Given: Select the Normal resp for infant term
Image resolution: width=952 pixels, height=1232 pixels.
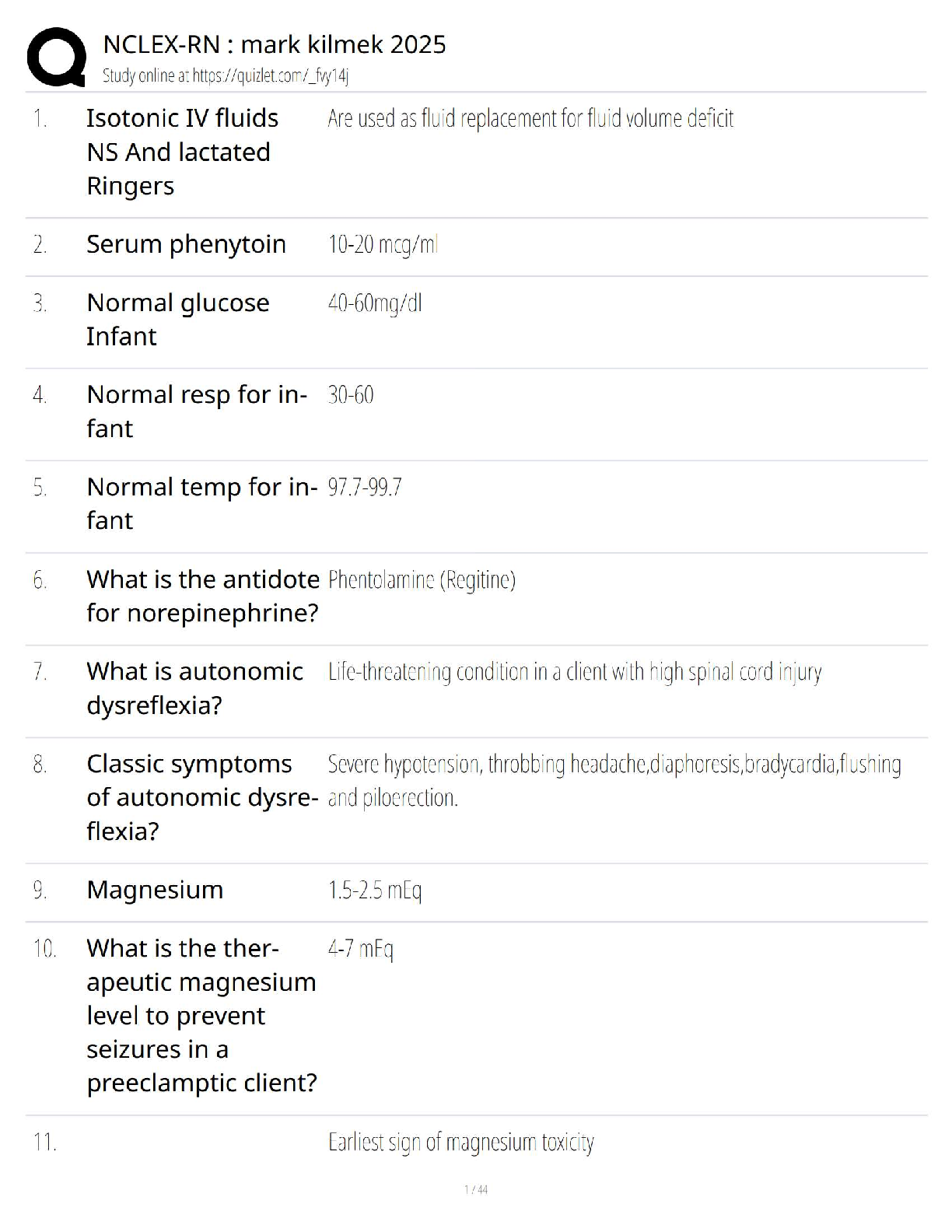Looking at the screenshot, I should tap(196, 411).
